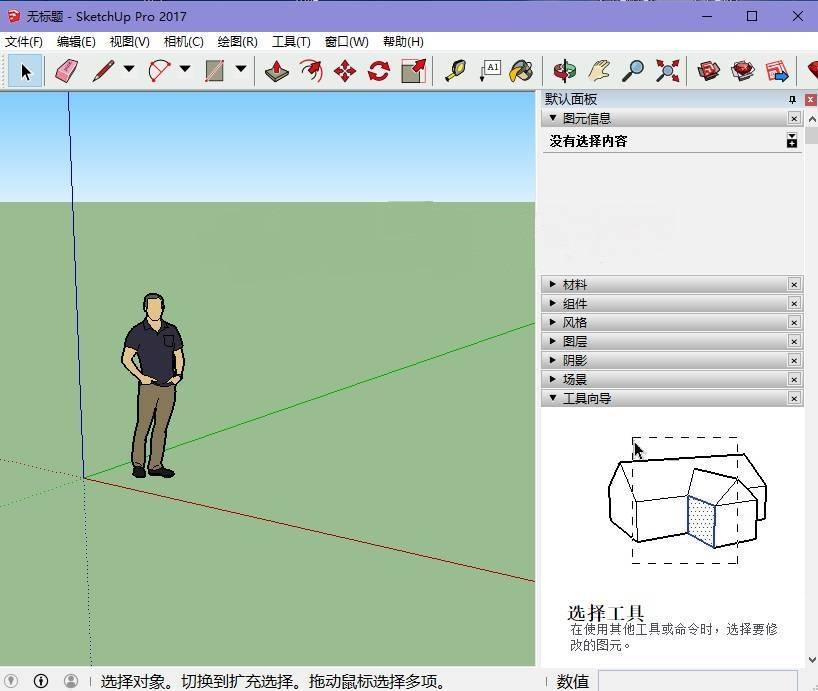The image size is (818, 691).
Task: Open the pencil line tool dropdown arrow
Action: click(129, 70)
